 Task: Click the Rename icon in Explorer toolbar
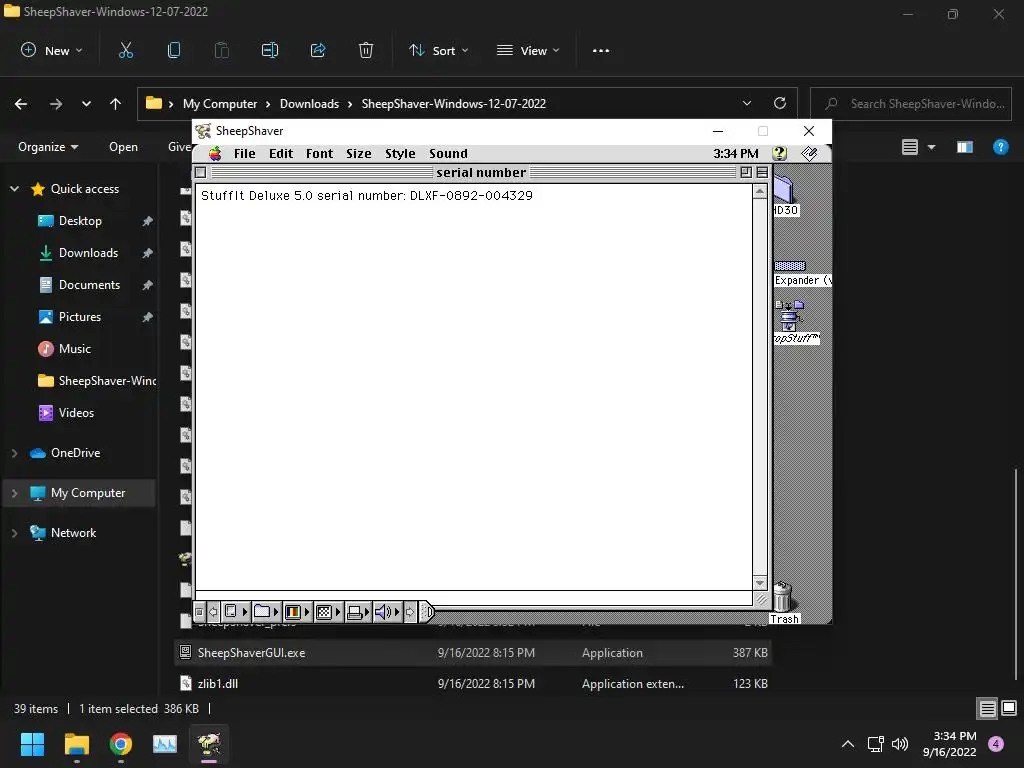[x=270, y=50]
